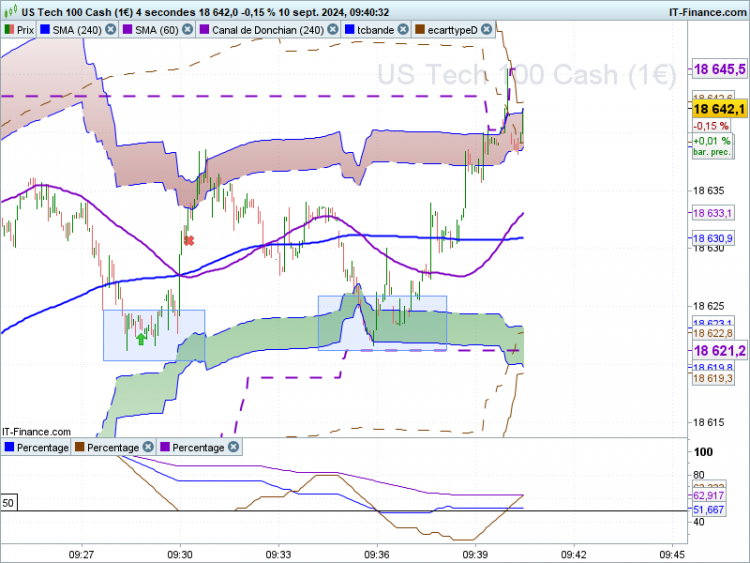Select the +0,01 % bar. prec. label

tap(713, 146)
